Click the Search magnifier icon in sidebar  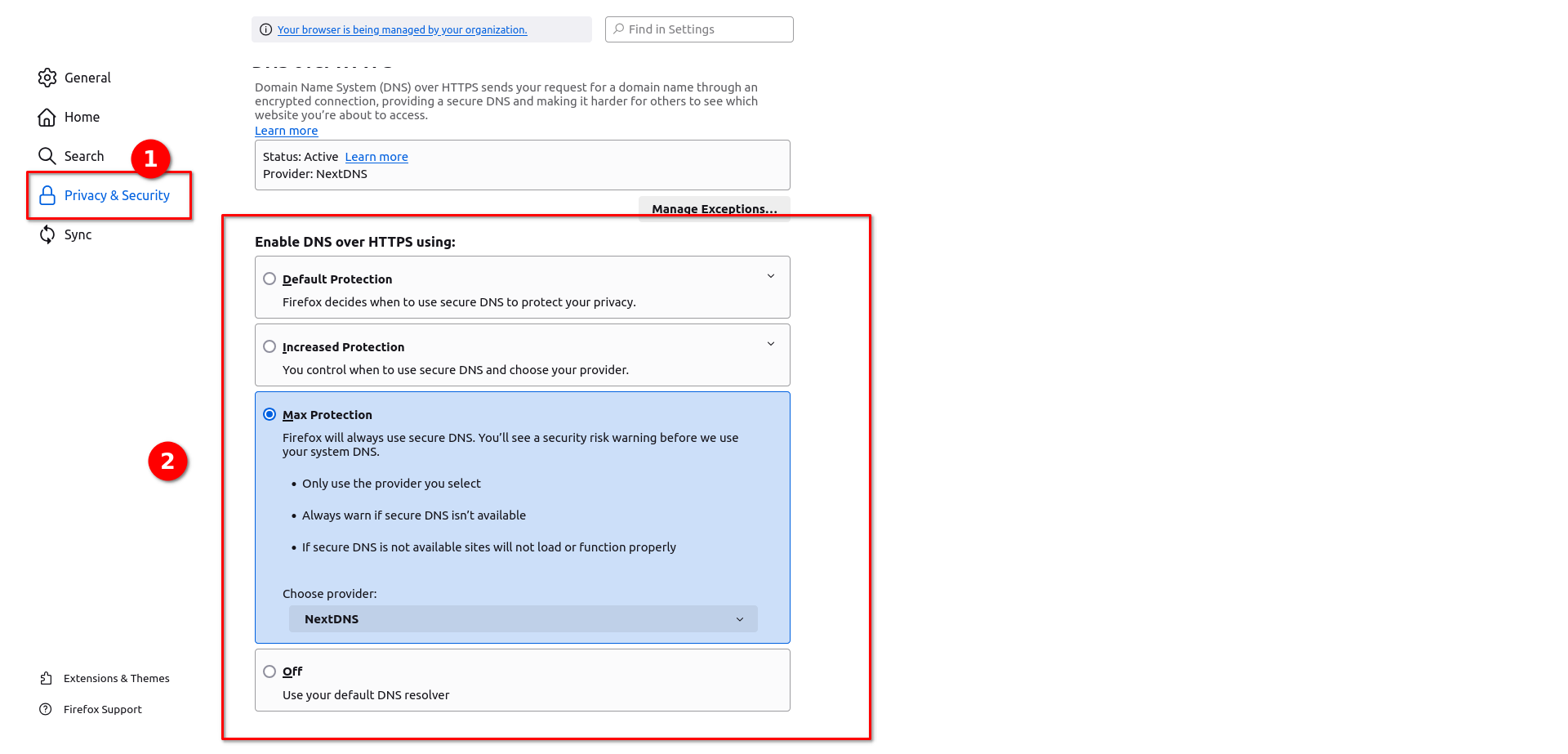(47, 156)
